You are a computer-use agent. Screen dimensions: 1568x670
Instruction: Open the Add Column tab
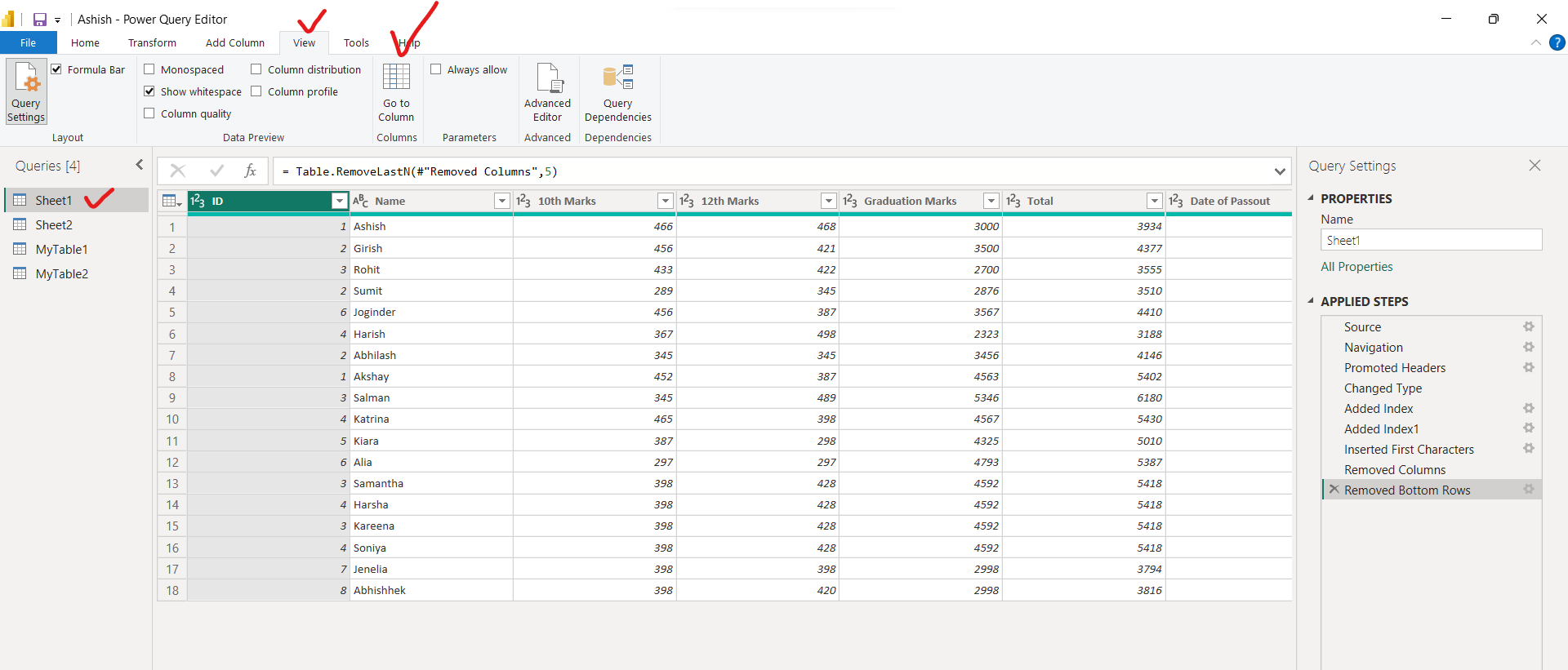[x=234, y=42]
